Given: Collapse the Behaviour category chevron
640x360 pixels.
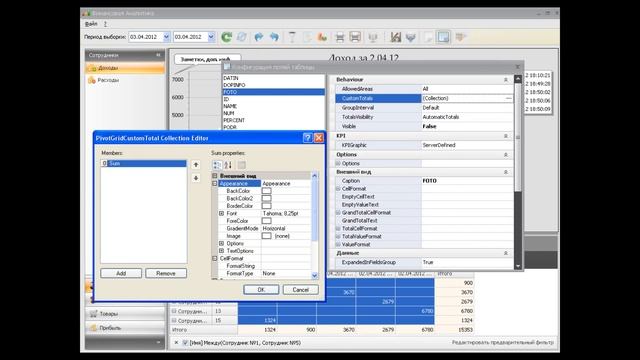Looking at the screenshot, I should pyautogui.click(x=506, y=80).
